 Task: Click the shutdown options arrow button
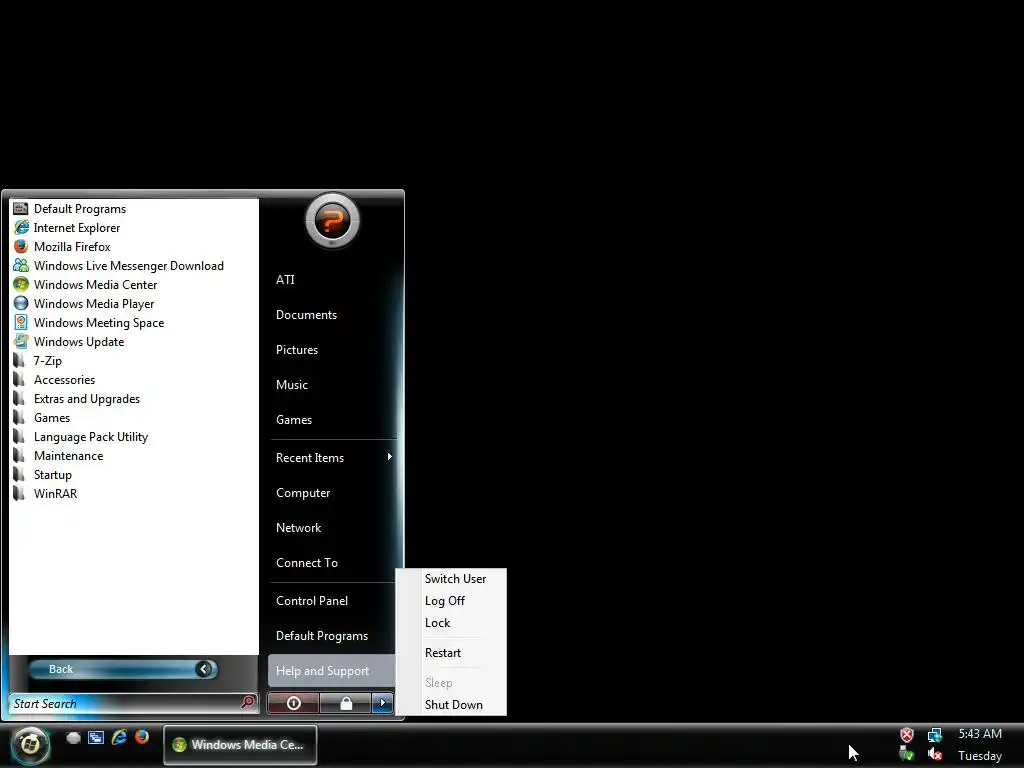[x=383, y=703]
